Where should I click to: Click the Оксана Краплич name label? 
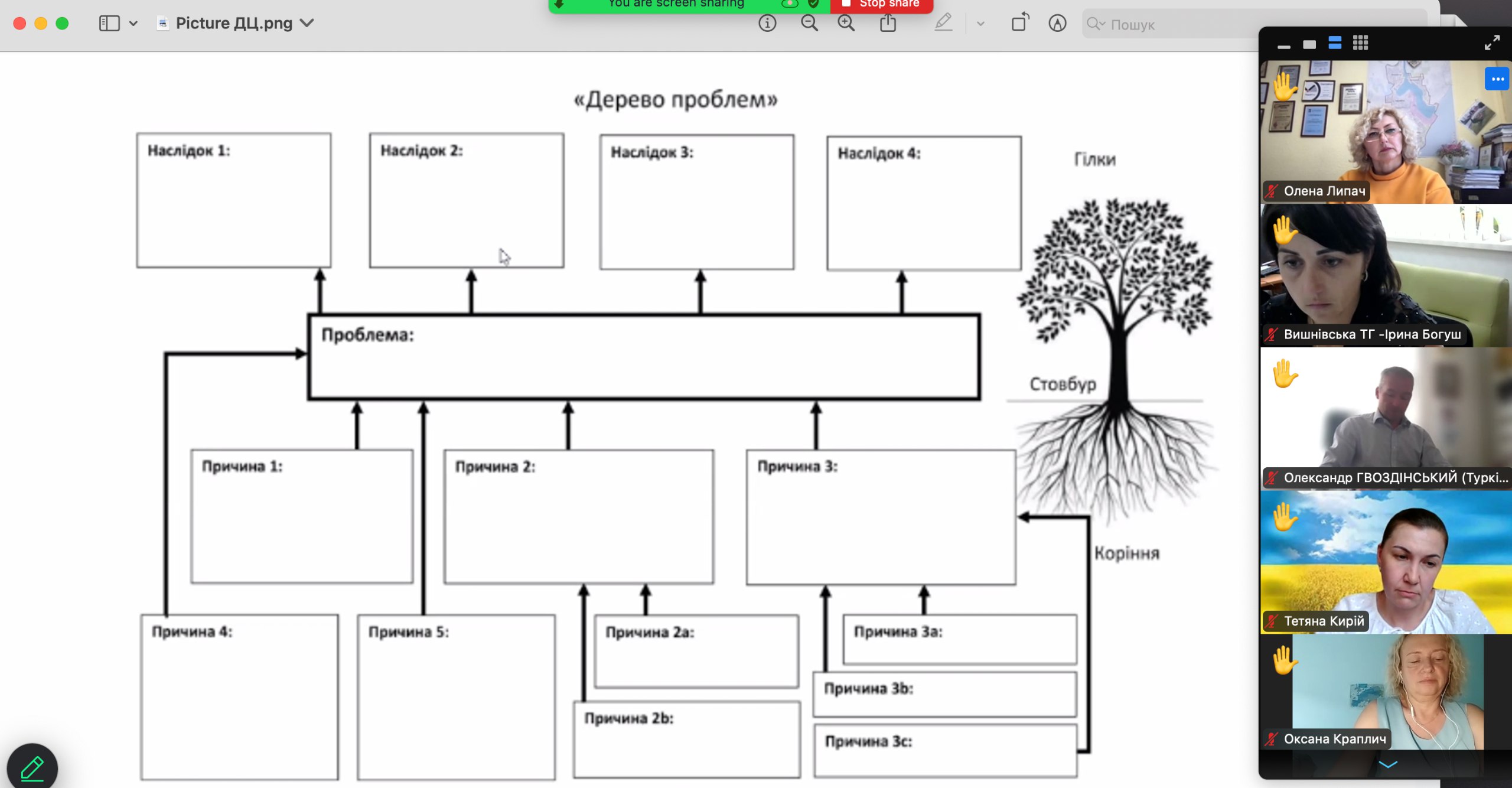(x=1335, y=739)
